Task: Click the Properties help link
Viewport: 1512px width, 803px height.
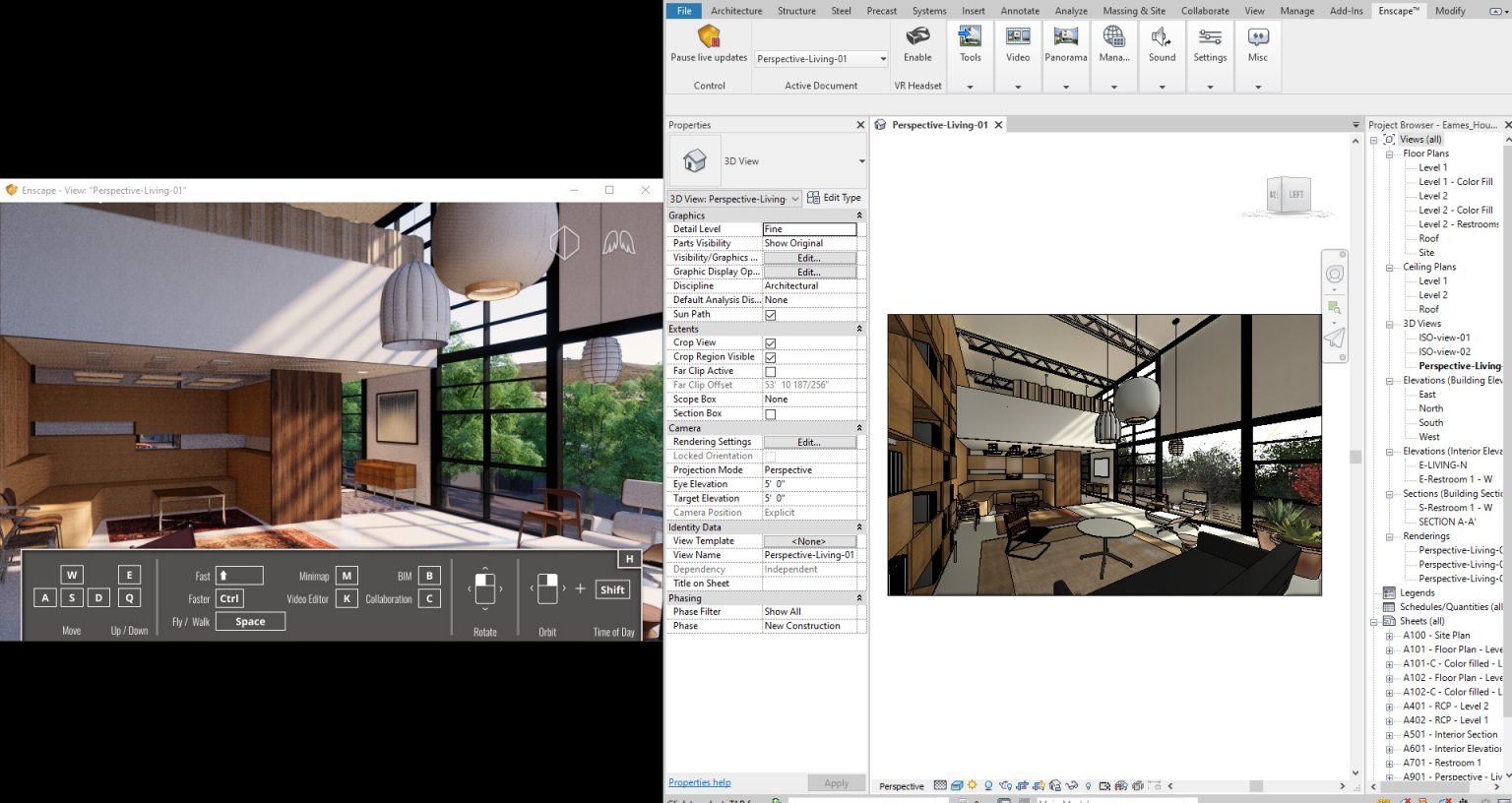Action: [x=700, y=783]
